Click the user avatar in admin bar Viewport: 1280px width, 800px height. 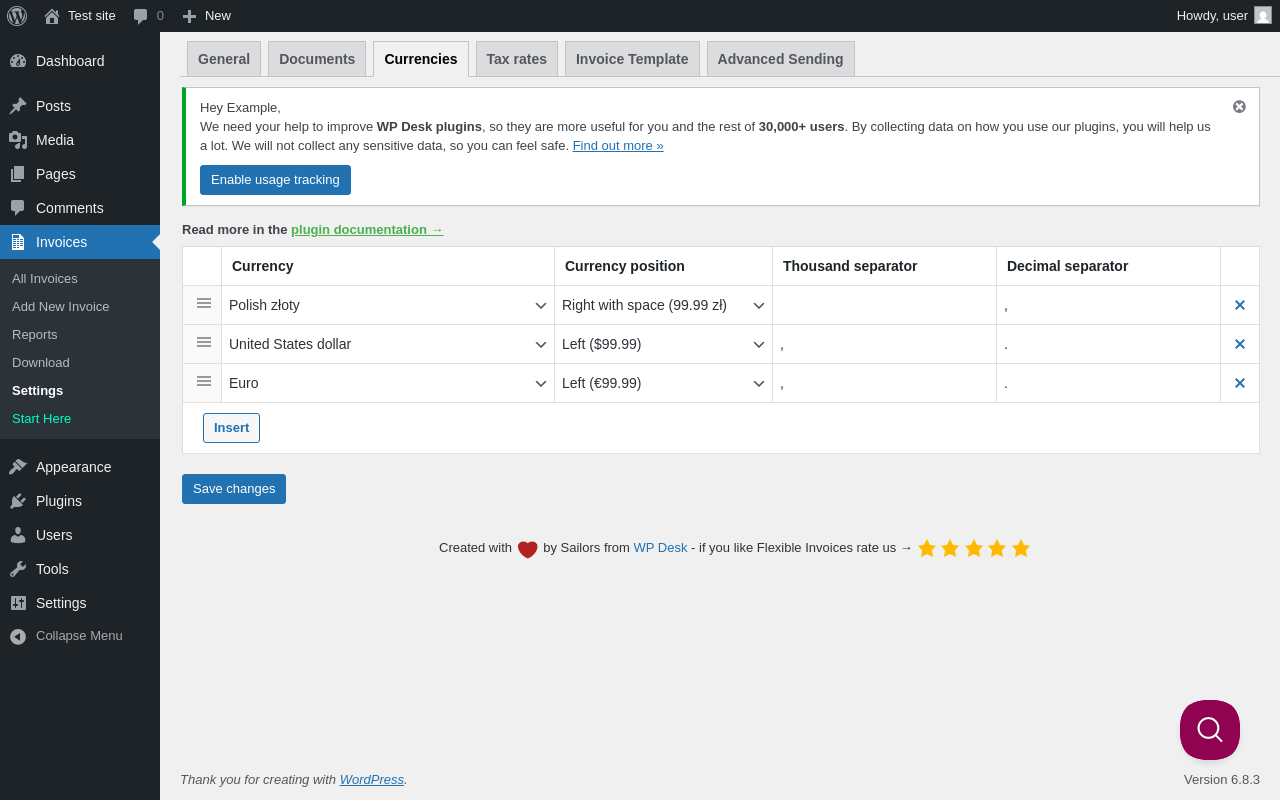1263,16
